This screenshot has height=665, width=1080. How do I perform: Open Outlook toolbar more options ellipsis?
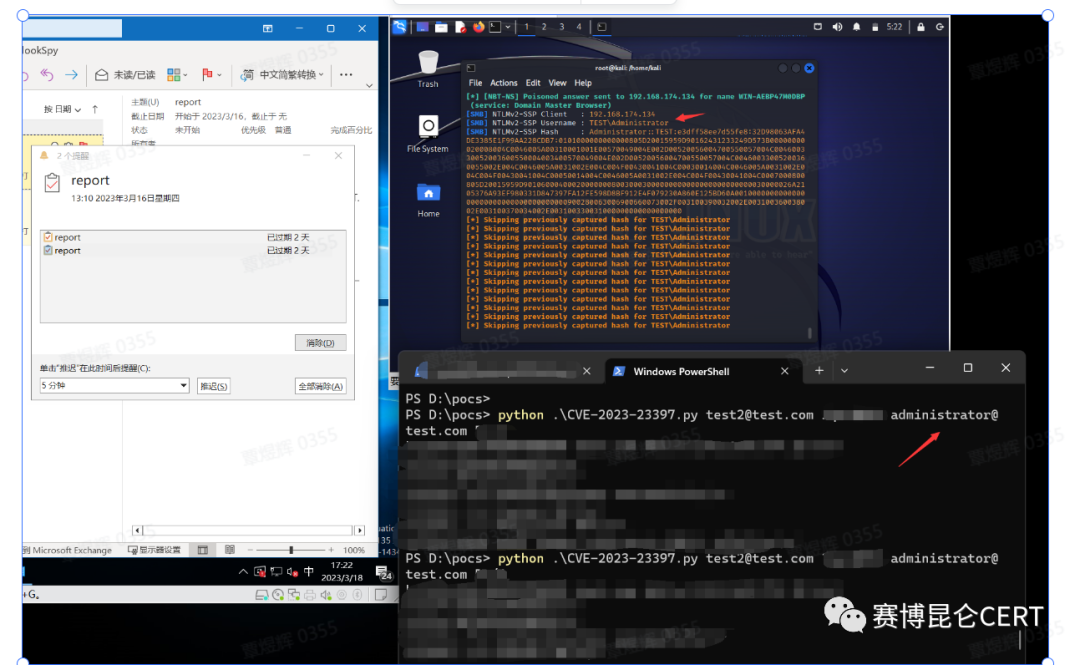346,74
